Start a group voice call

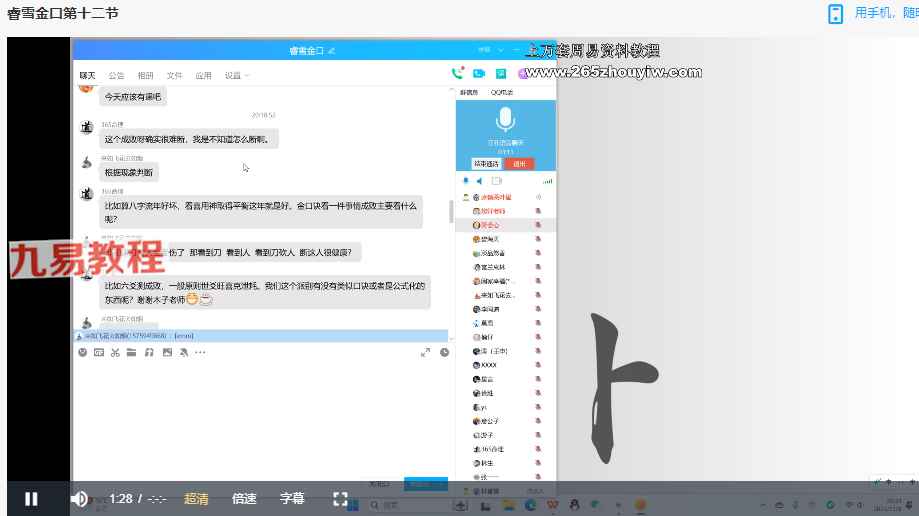(458, 73)
